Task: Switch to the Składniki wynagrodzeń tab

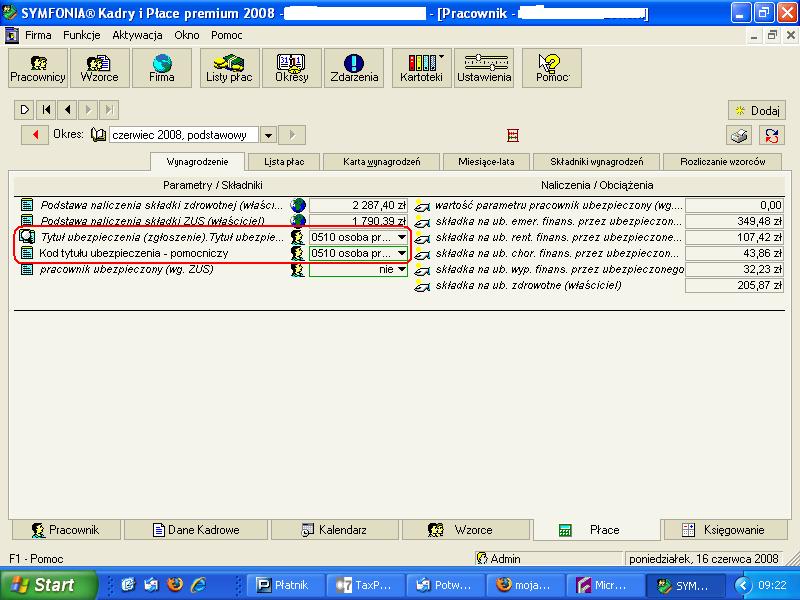Action: [596, 162]
